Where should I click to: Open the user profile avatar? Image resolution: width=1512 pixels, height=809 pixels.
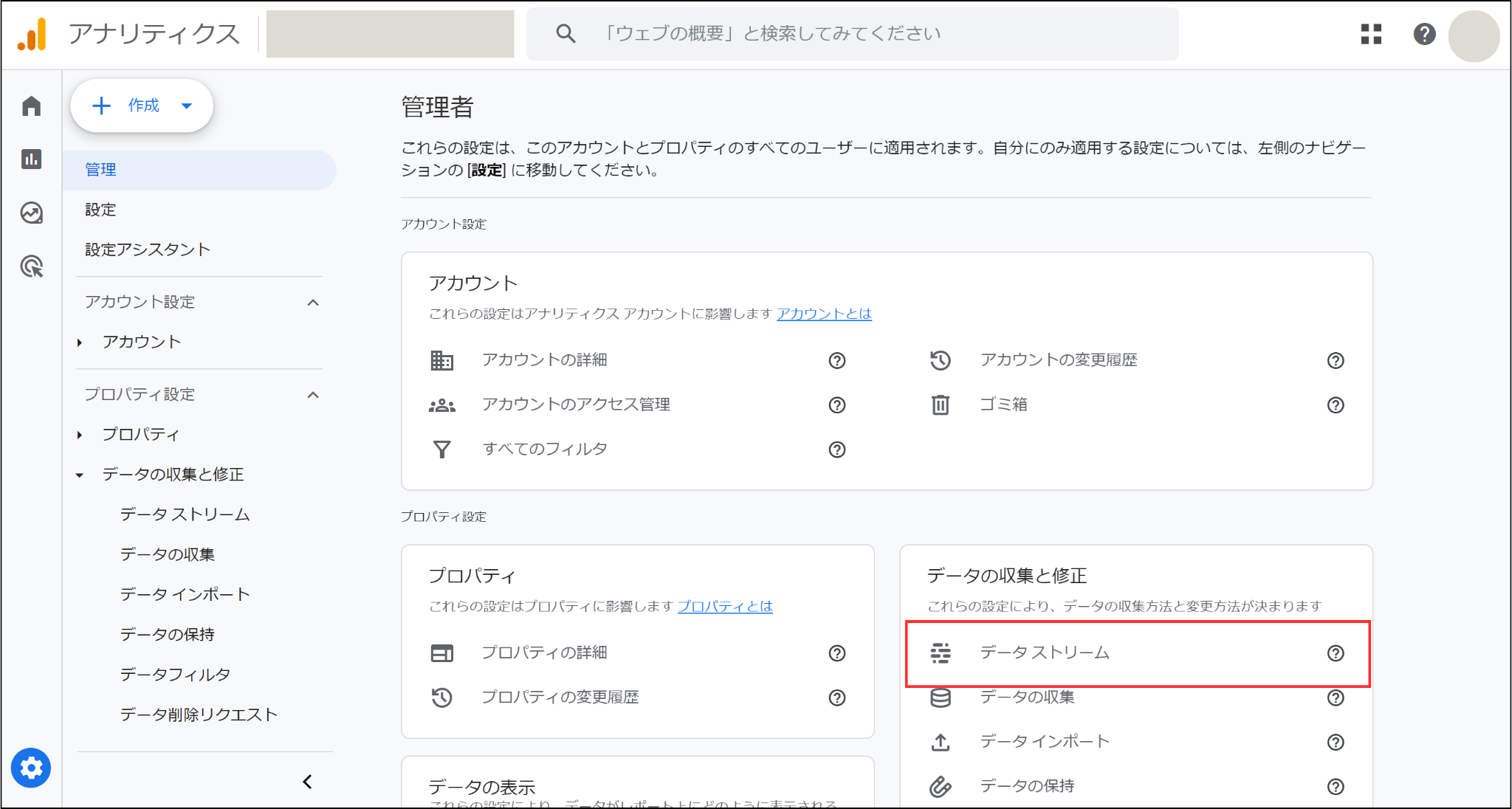point(1474,35)
